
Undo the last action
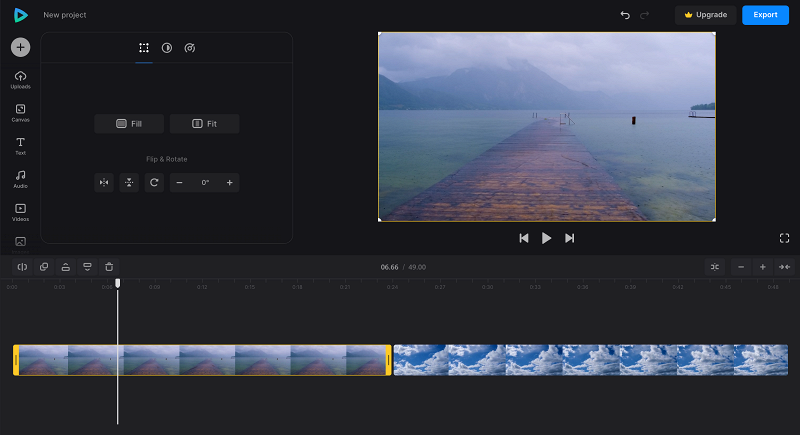[625, 15]
